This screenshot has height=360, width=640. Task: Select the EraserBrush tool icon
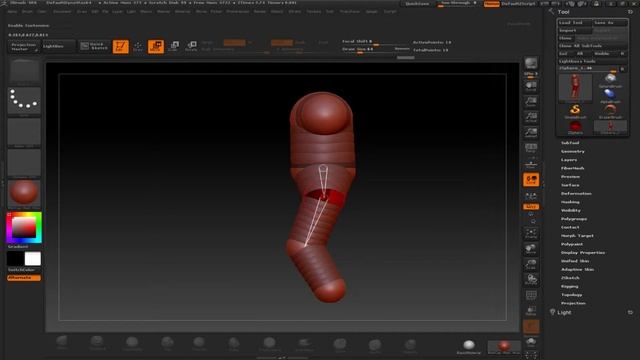point(610,111)
